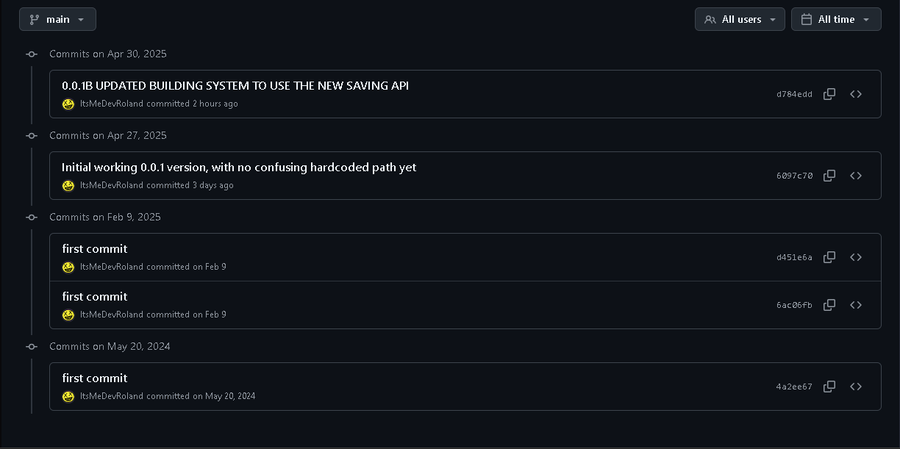
Task: Click ItsMeDevRoland author name on 6097c70 commit
Action: (111, 185)
